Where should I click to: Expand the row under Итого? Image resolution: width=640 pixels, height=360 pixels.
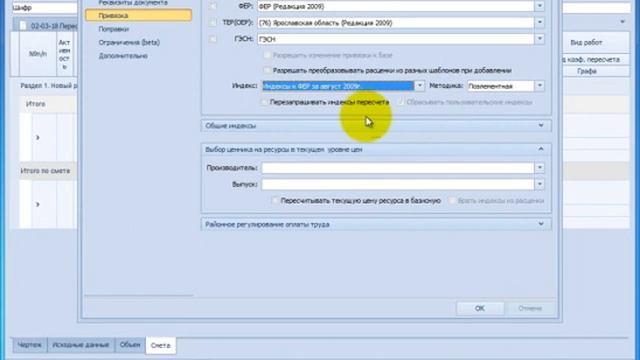pos(38,138)
